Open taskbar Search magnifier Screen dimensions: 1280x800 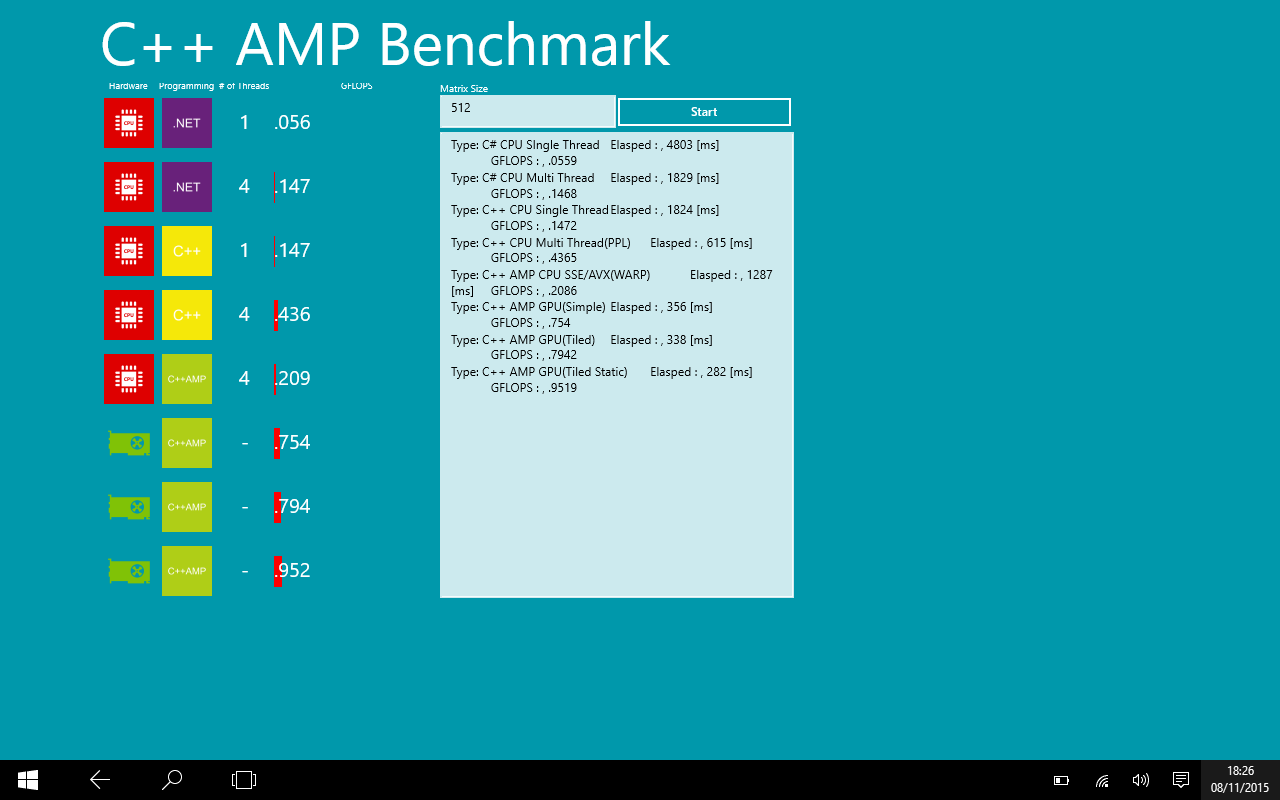[172, 780]
